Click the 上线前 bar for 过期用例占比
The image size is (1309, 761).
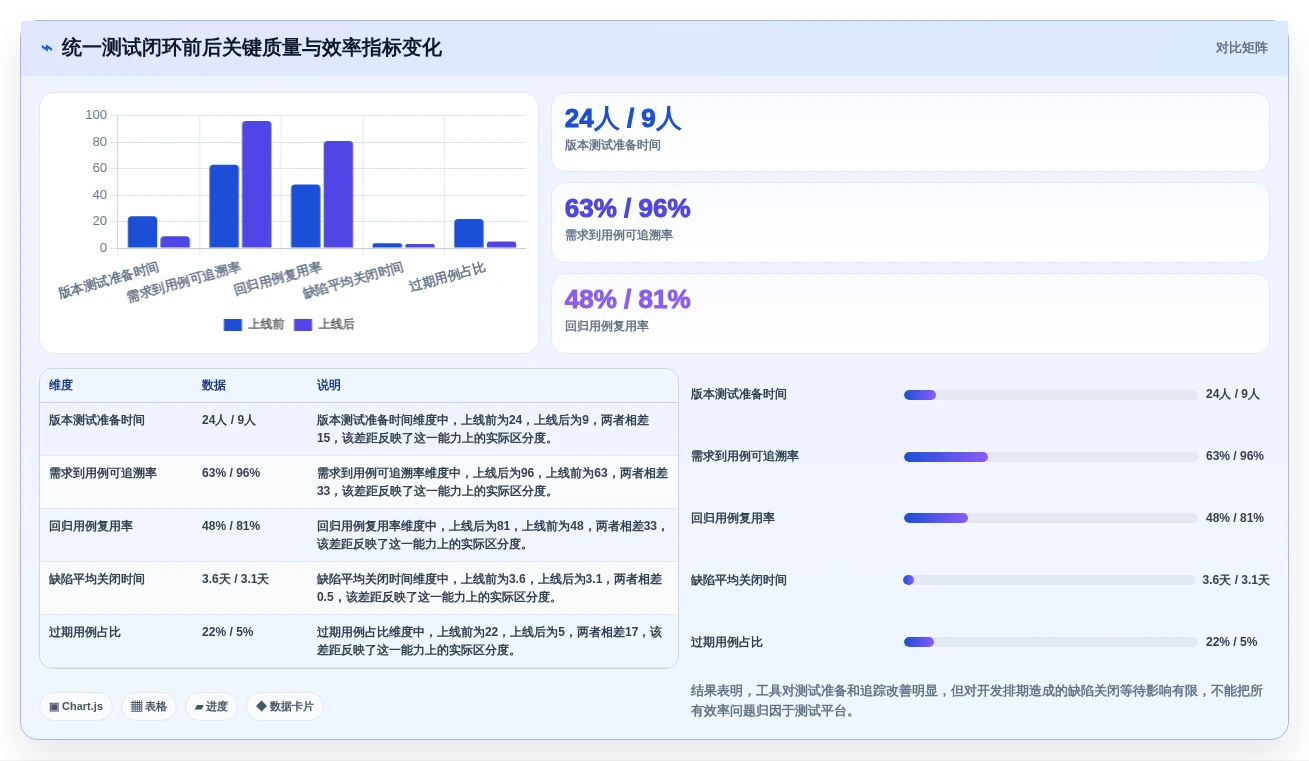point(469,233)
